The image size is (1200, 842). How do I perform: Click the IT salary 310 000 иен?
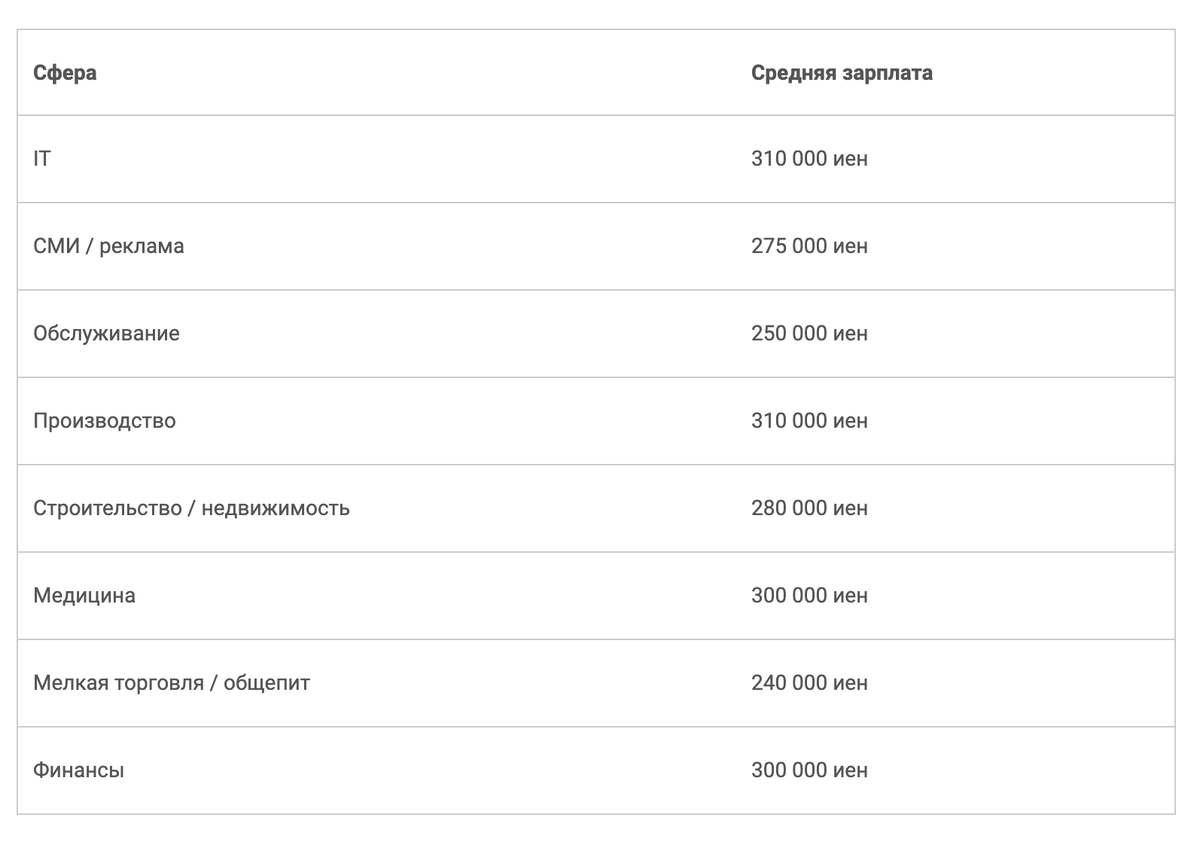809,158
